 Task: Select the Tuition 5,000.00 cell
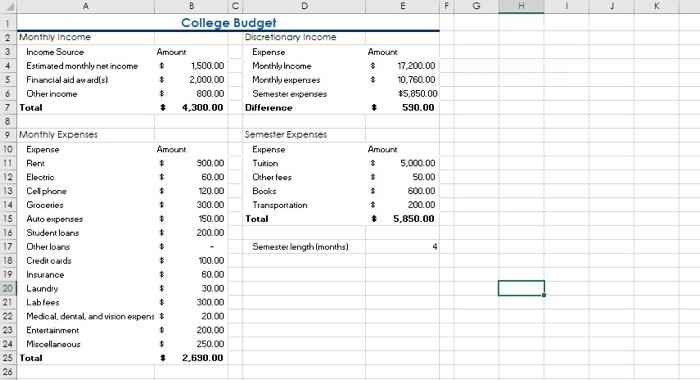click(402, 163)
